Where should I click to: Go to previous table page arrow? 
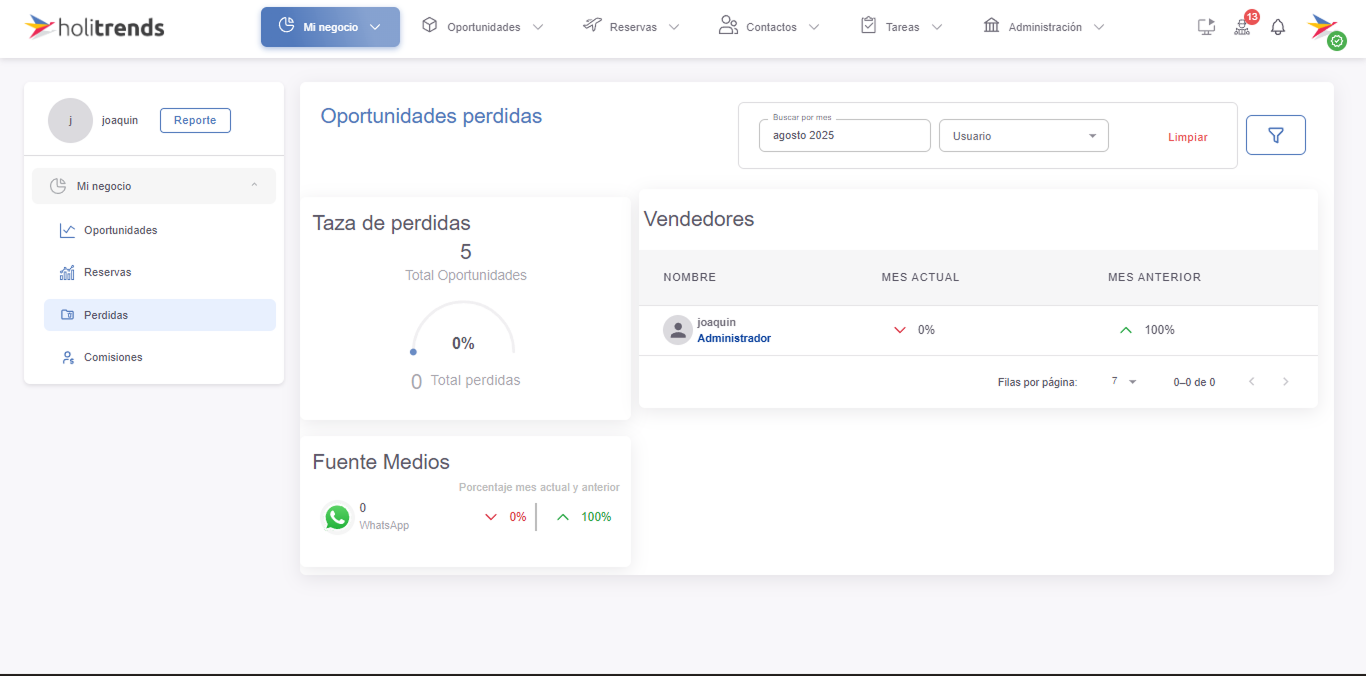(1251, 382)
